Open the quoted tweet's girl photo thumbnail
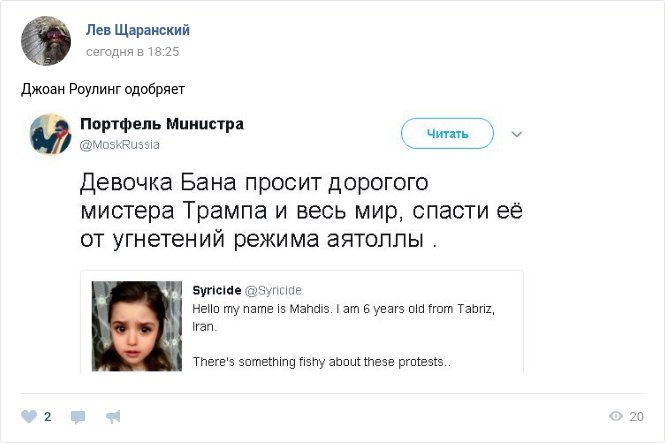This screenshot has height=443, width=665. coord(137,326)
